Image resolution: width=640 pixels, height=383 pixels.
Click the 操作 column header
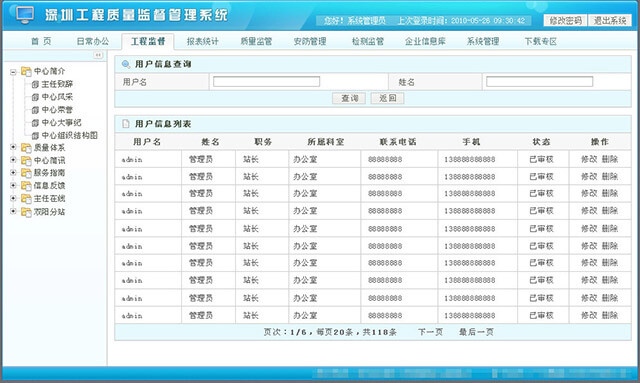tap(600, 142)
